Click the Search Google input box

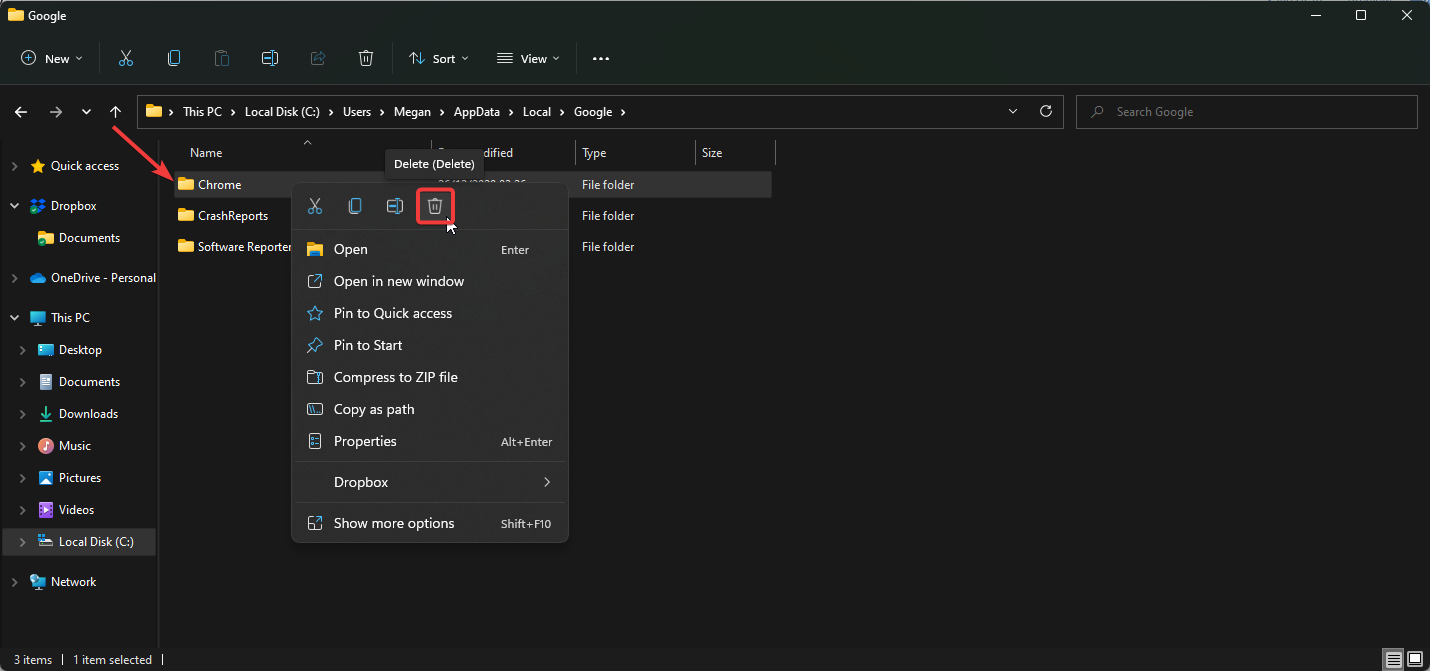click(x=1247, y=112)
